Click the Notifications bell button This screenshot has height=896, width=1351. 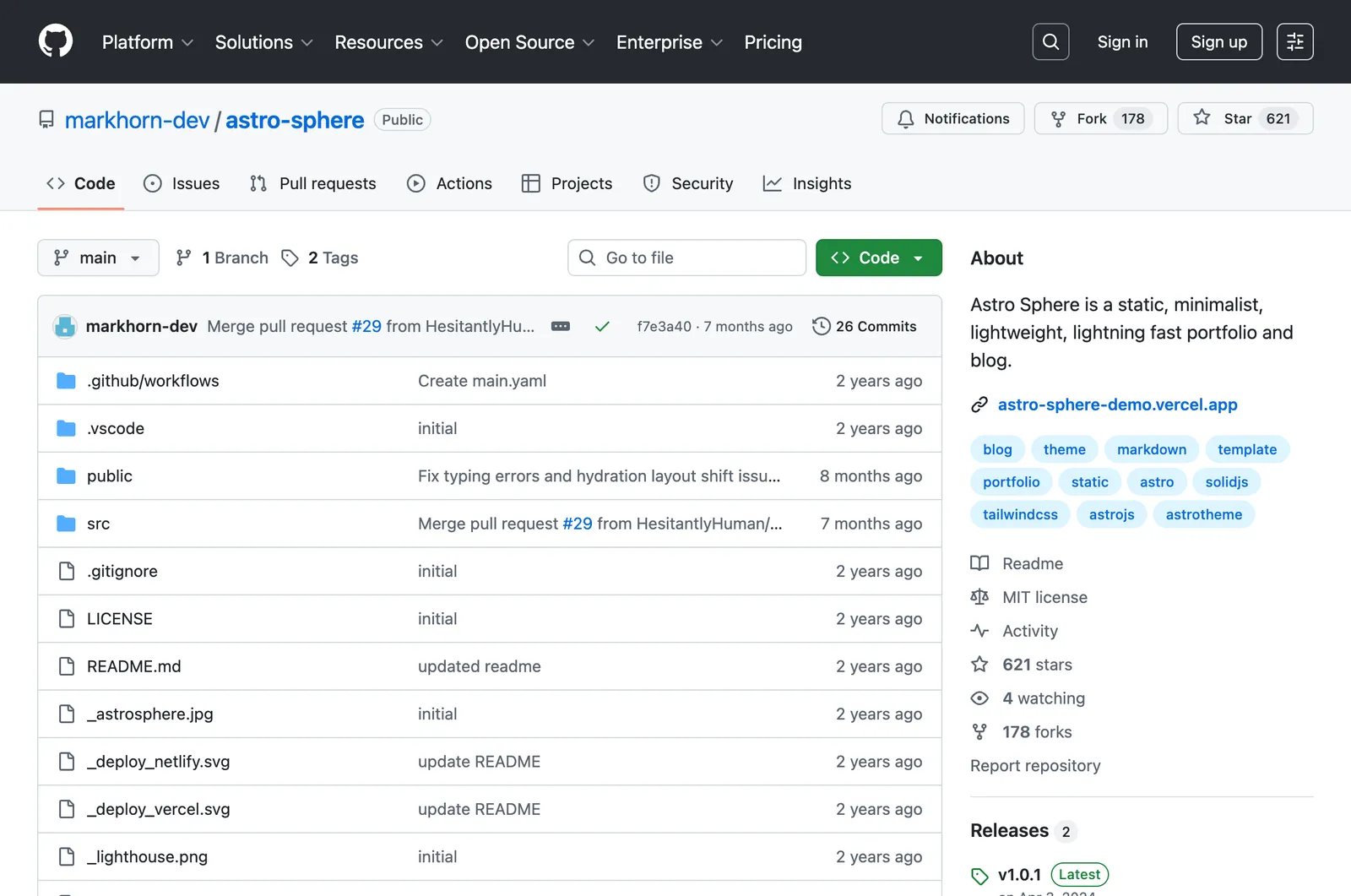[x=952, y=118]
